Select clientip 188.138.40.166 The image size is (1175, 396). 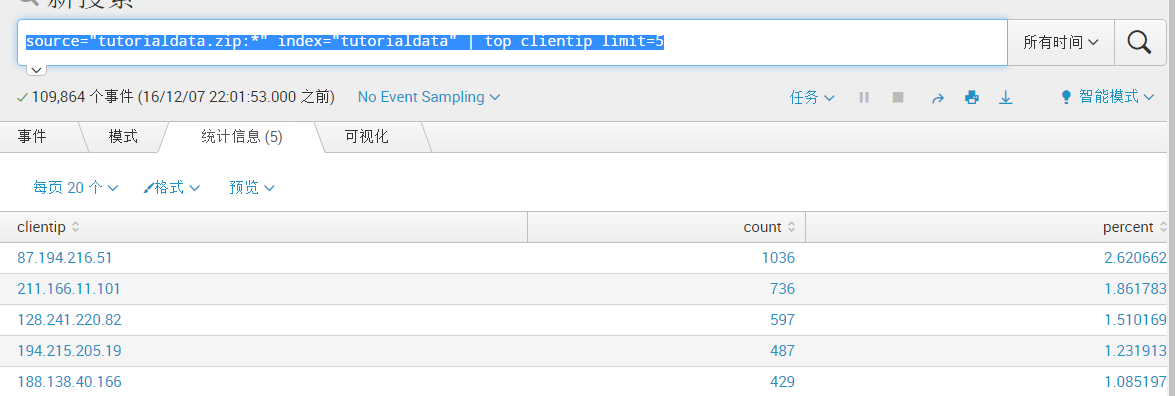point(69,382)
